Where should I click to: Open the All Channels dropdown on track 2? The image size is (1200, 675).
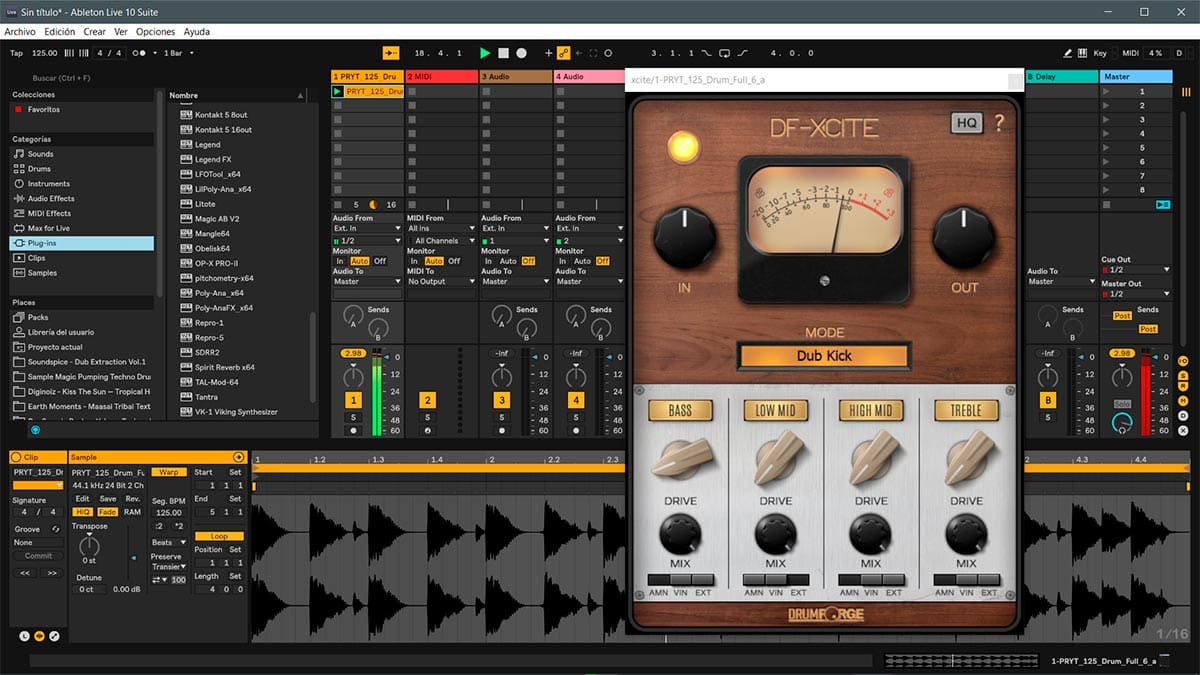point(441,240)
